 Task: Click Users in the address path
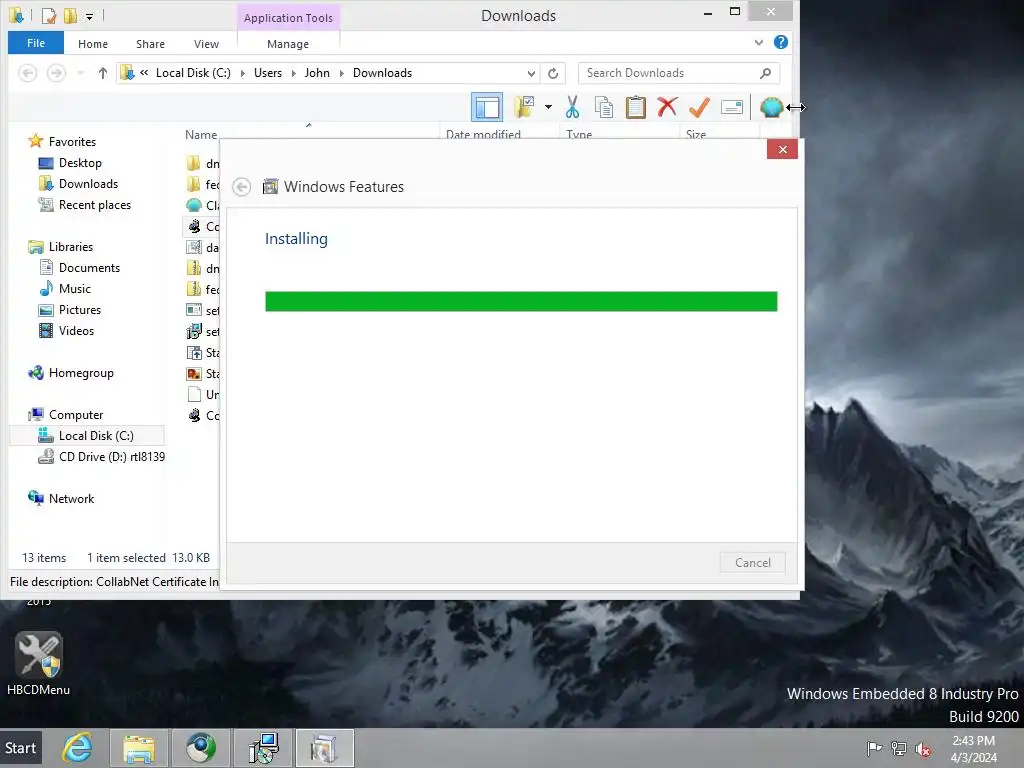coord(268,73)
